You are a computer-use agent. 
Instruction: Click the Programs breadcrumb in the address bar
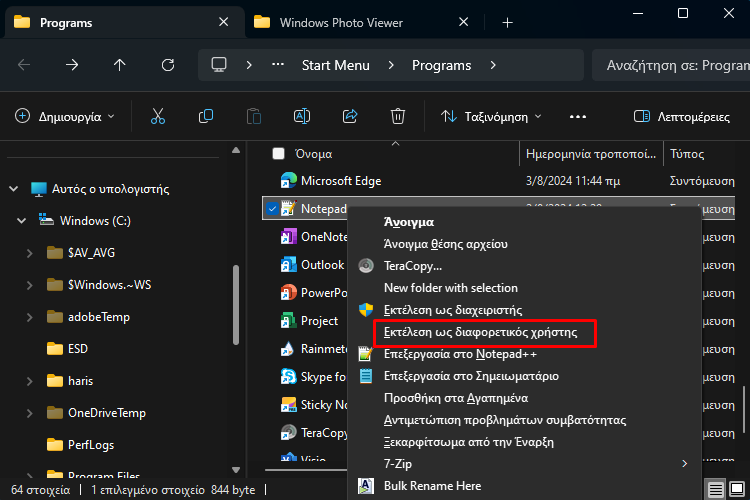[441, 65]
